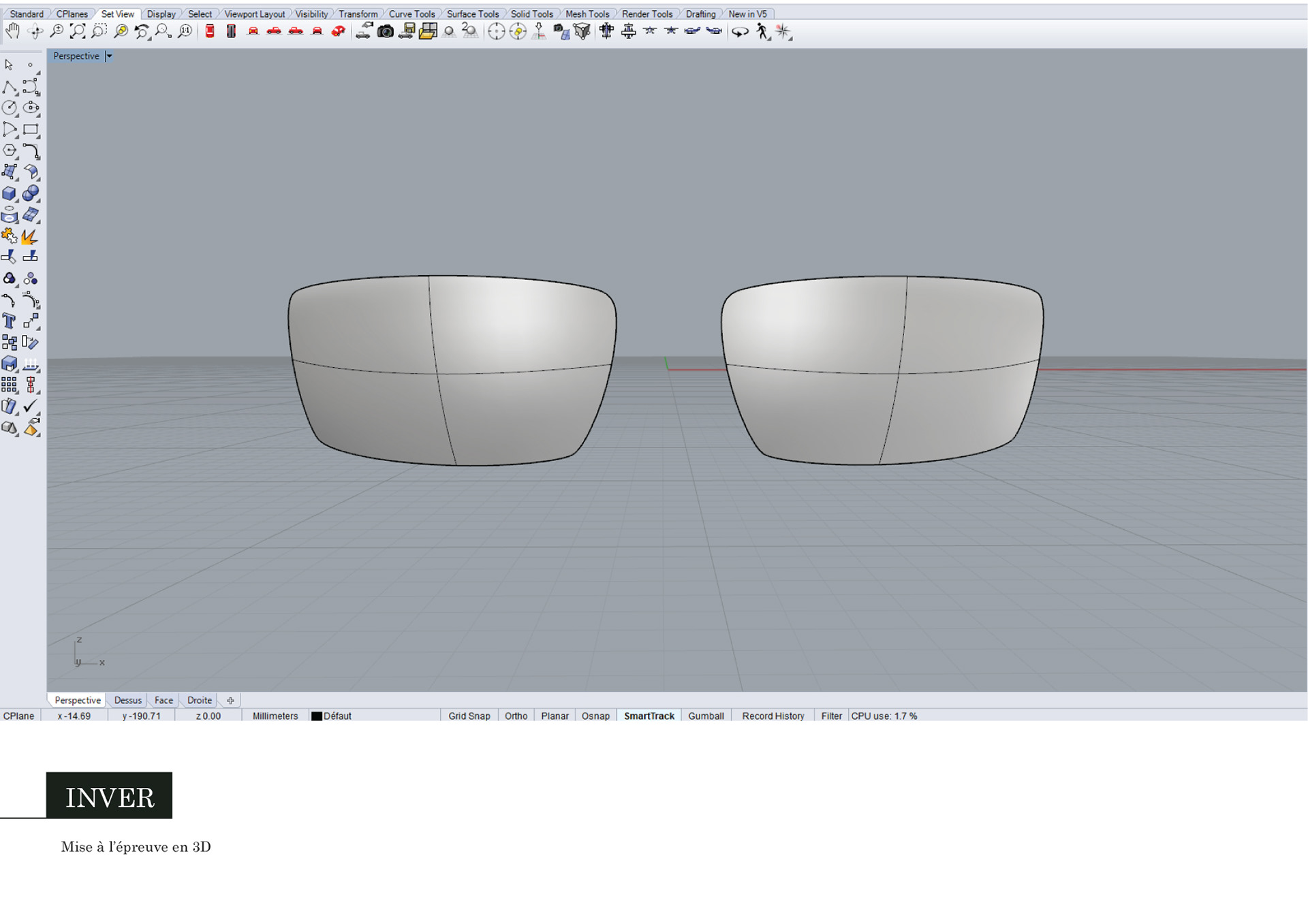Click the camera capture viewport icon
The width and height of the screenshot is (1308, 924).
click(x=385, y=31)
